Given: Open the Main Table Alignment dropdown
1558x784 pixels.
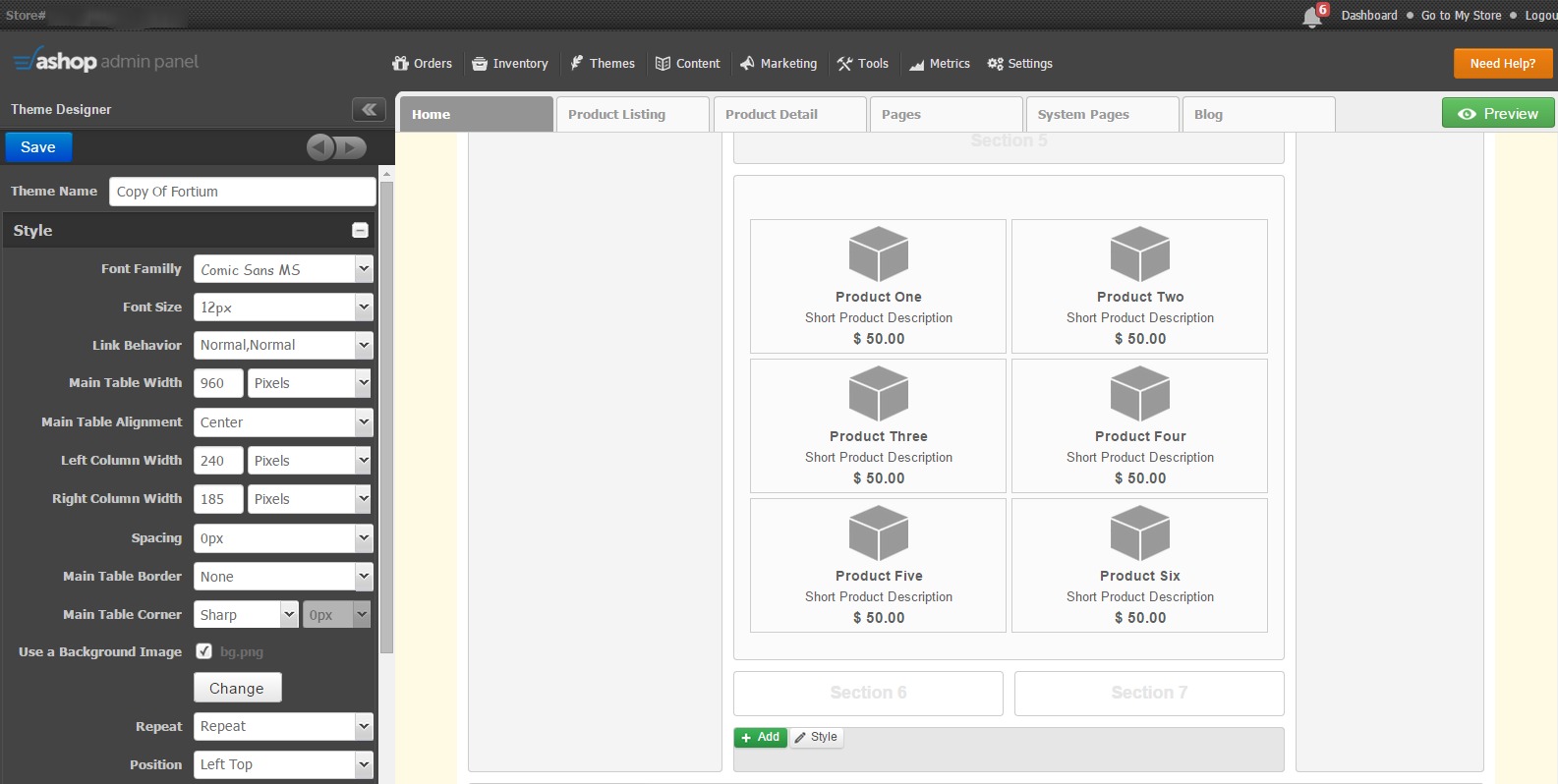Looking at the screenshot, I should 283,422.
